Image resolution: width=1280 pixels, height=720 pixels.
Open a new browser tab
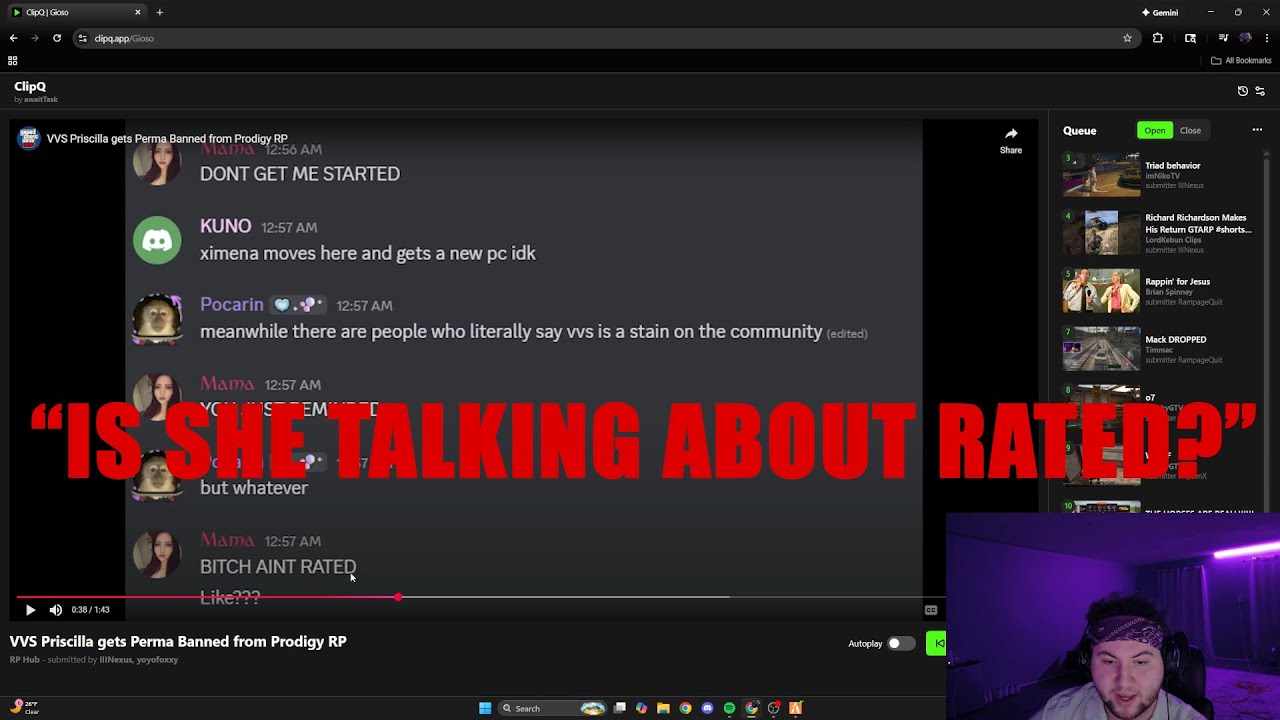coord(159,12)
